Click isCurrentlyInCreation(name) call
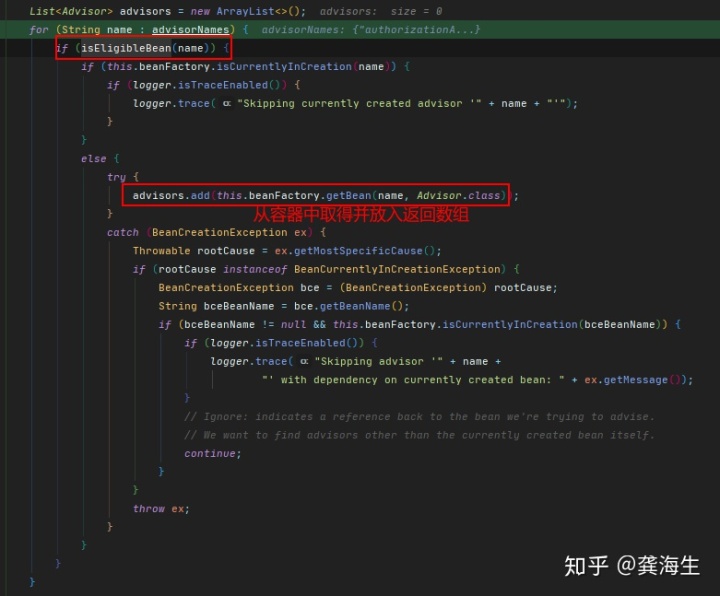This screenshot has height=596, width=720. coord(306,67)
